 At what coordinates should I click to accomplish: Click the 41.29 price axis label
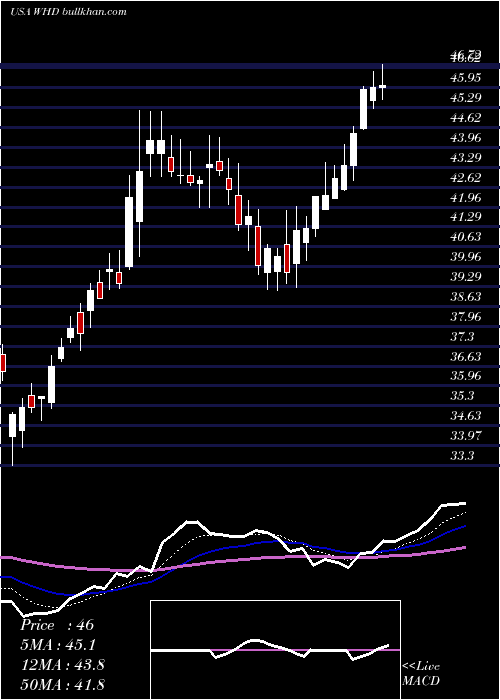466,217
